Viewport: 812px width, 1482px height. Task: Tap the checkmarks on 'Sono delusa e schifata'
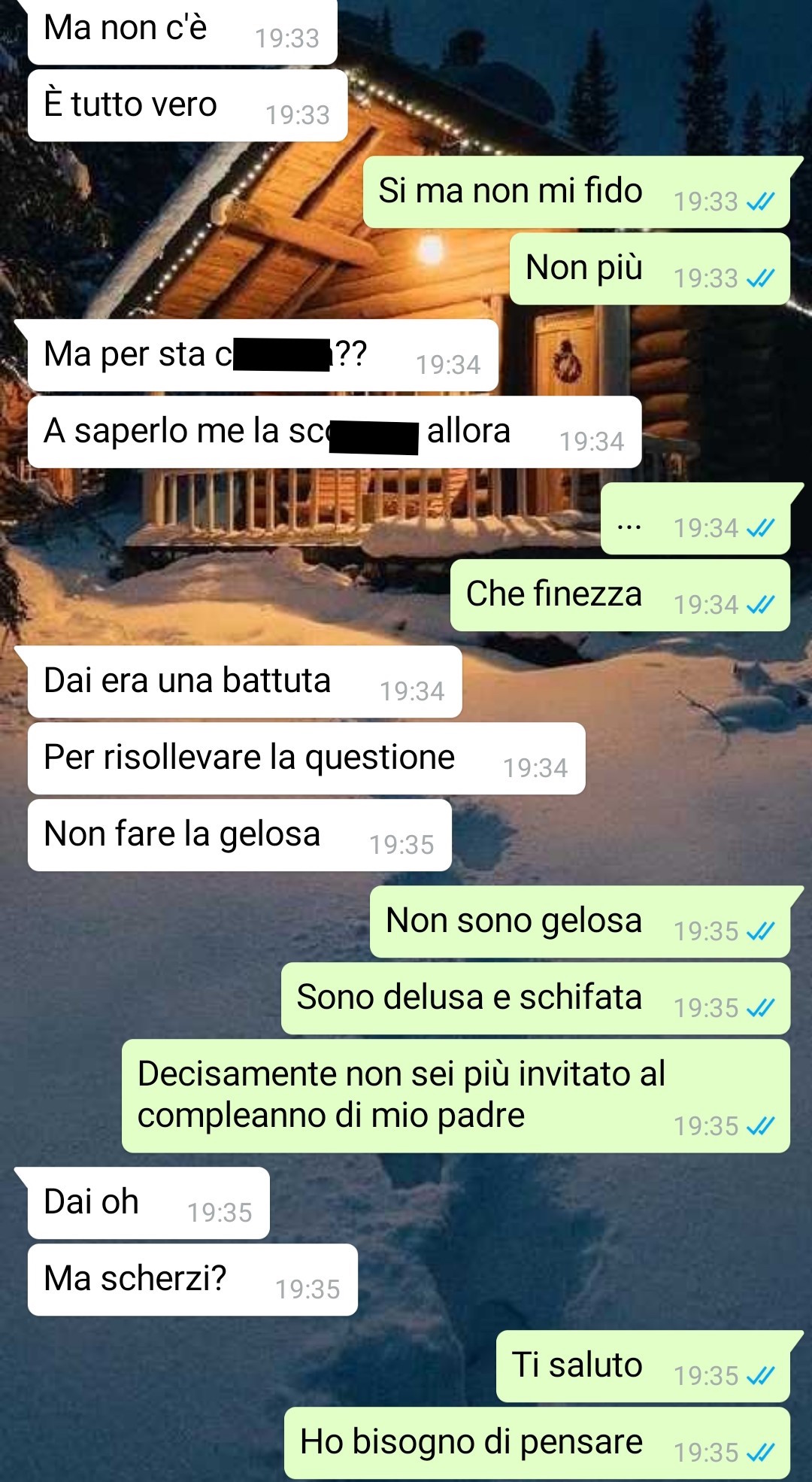(760, 1008)
